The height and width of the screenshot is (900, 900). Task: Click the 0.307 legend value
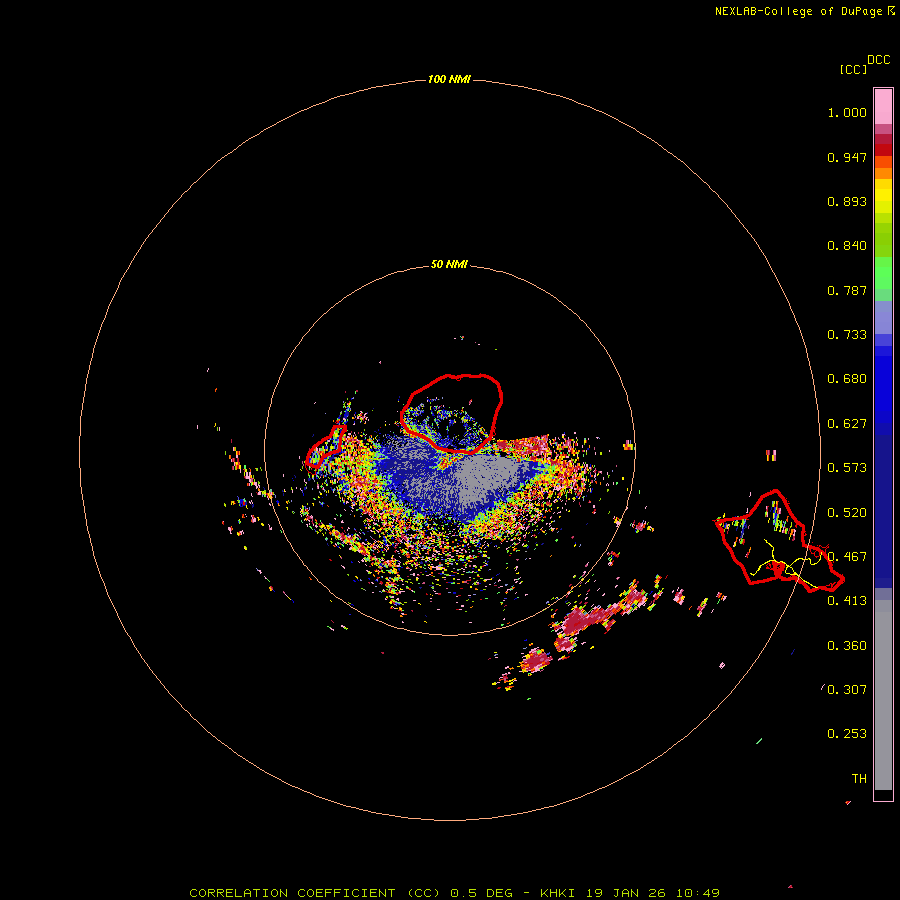tap(847, 690)
